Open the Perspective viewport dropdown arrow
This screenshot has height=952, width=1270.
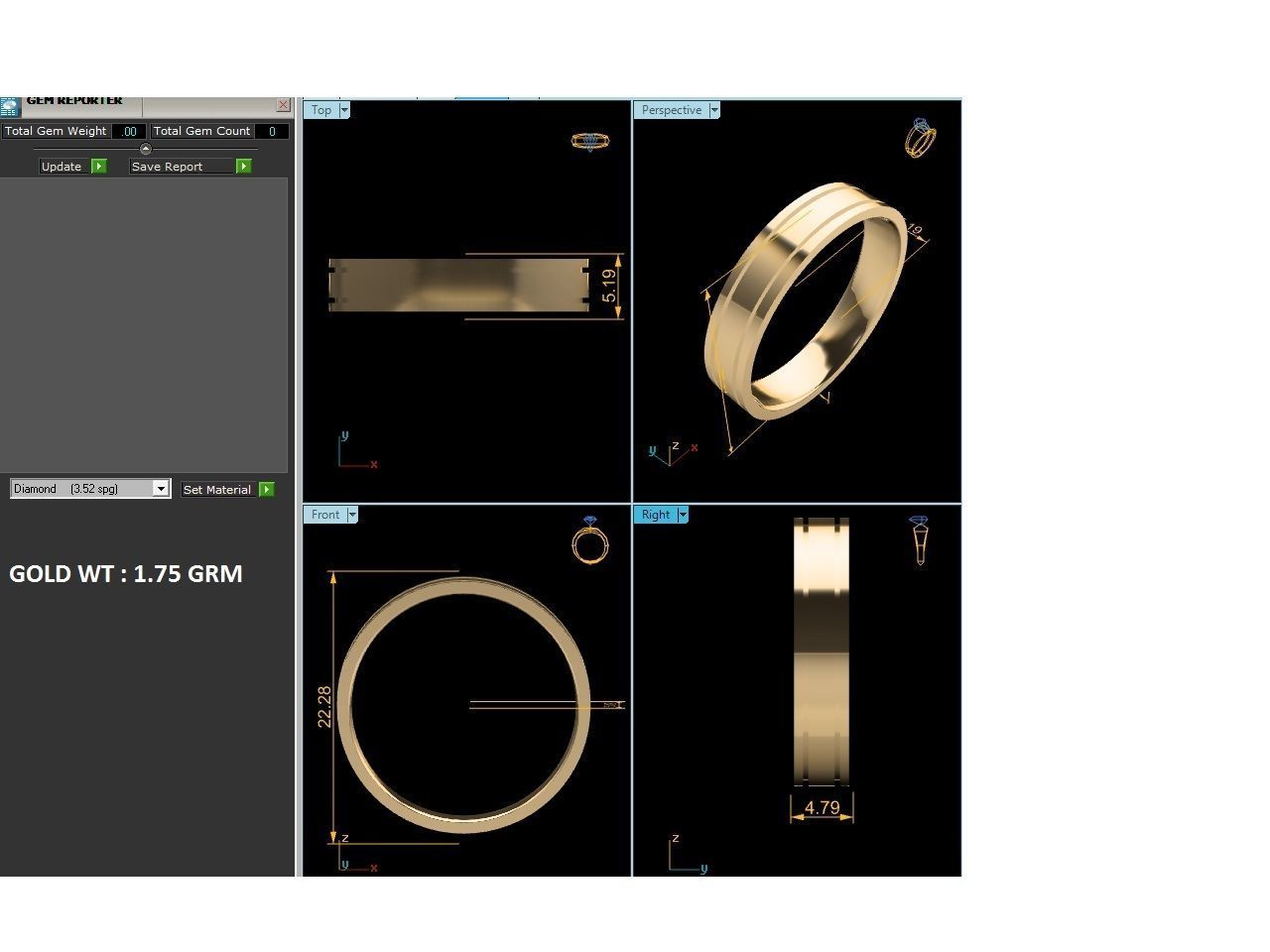(x=714, y=110)
